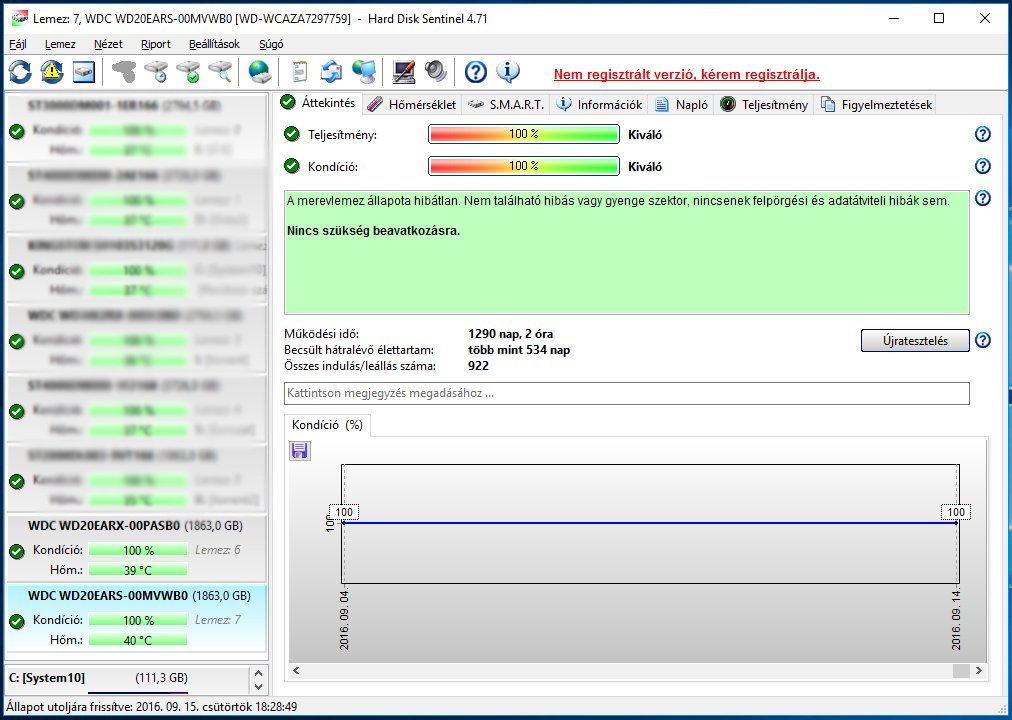
Task: Click help icon beside the green status text
Action: coord(982,198)
